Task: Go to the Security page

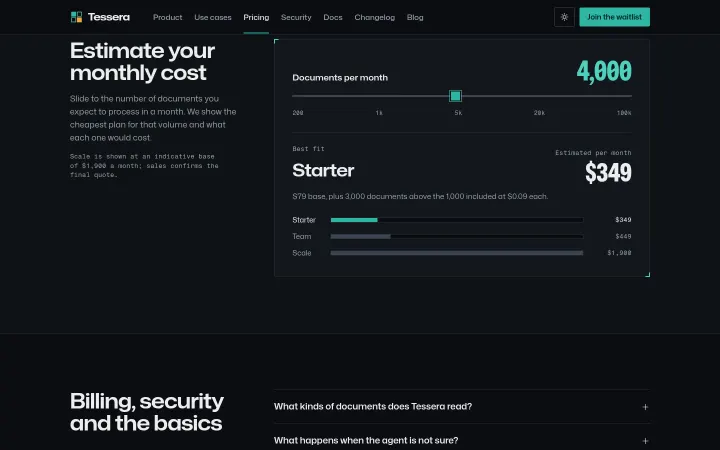Action: point(296,17)
